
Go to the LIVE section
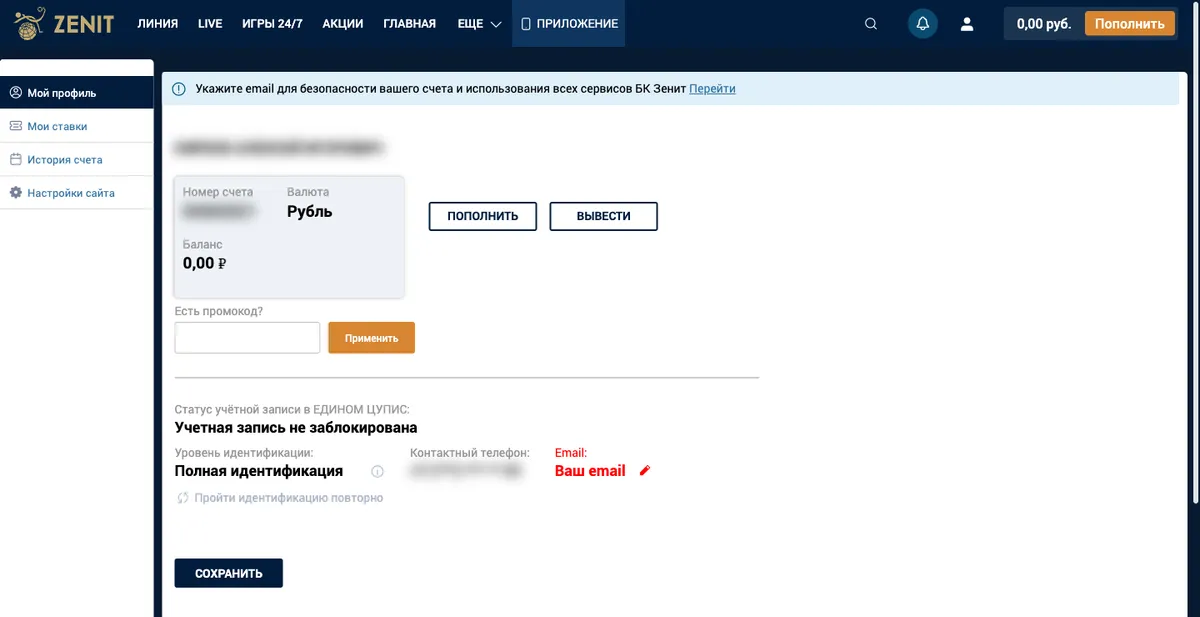tap(210, 24)
